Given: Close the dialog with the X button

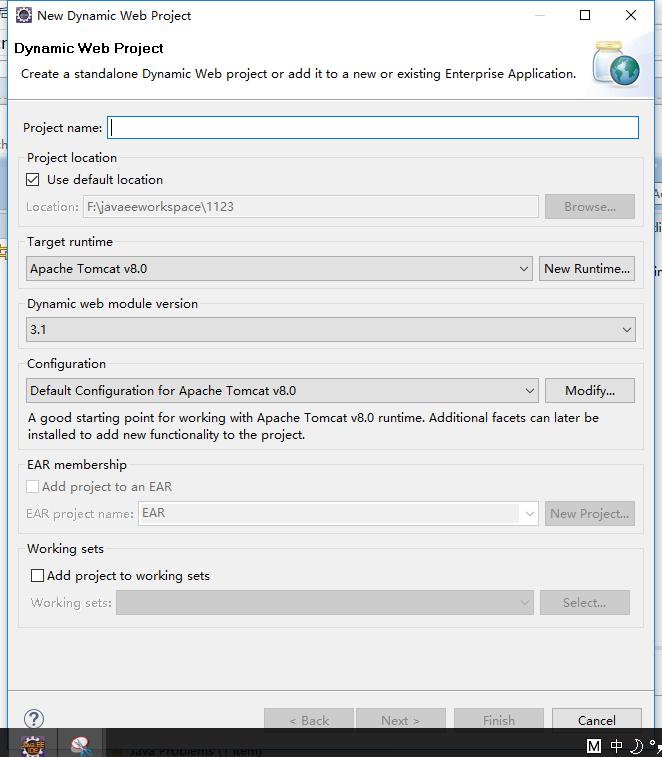Looking at the screenshot, I should [631, 15].
